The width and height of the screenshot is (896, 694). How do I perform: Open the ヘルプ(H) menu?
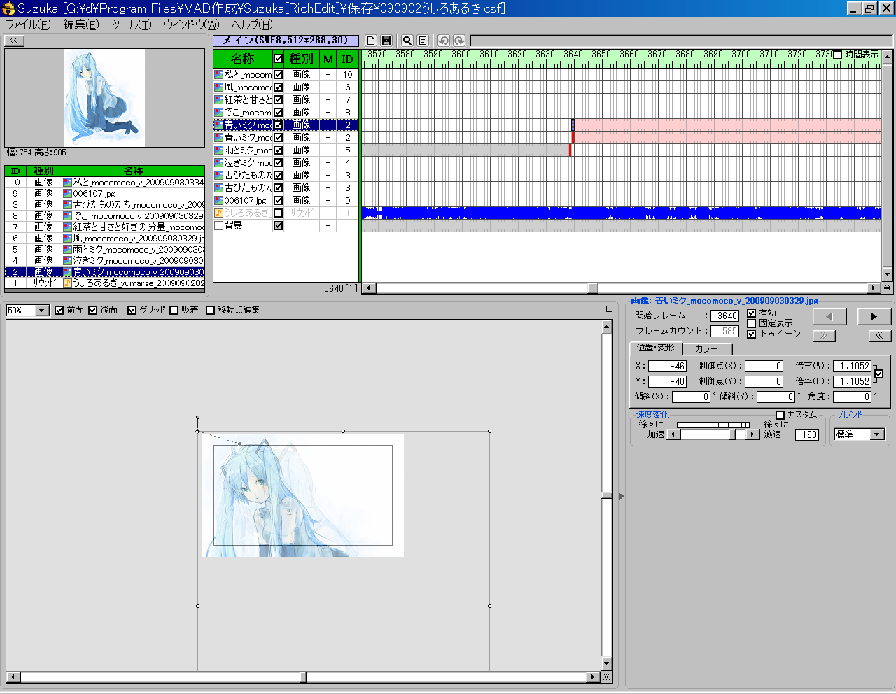[252, 25]
